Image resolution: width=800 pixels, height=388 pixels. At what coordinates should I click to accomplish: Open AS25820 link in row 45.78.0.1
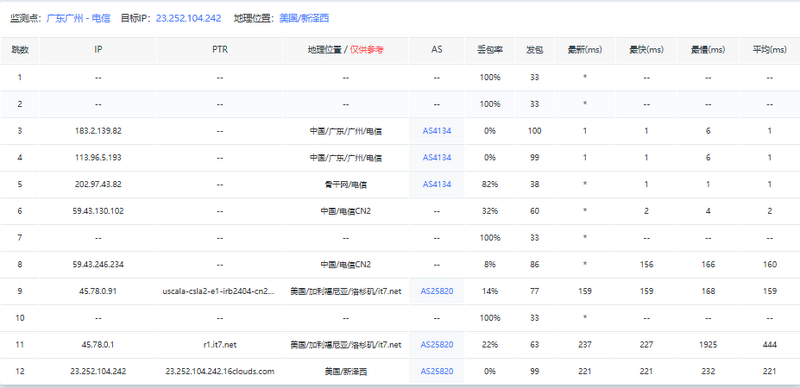point(437,345)
